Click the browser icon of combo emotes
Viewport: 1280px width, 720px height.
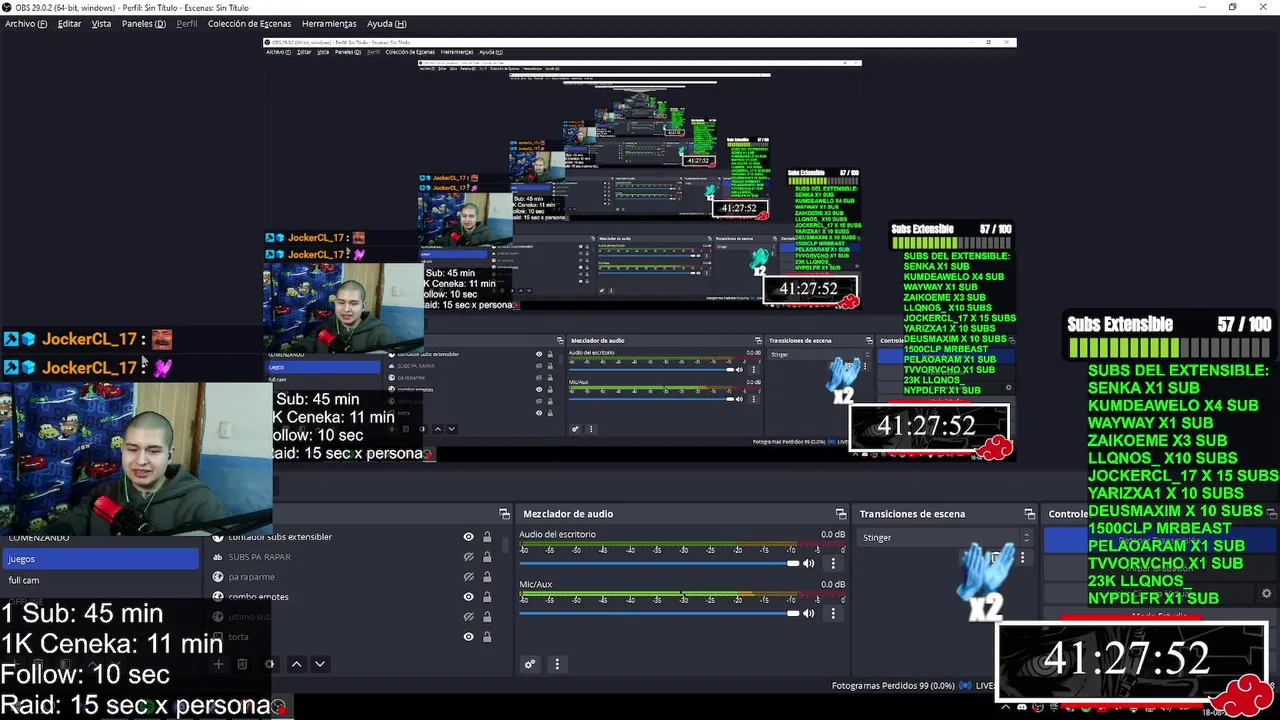pos(217,597)
